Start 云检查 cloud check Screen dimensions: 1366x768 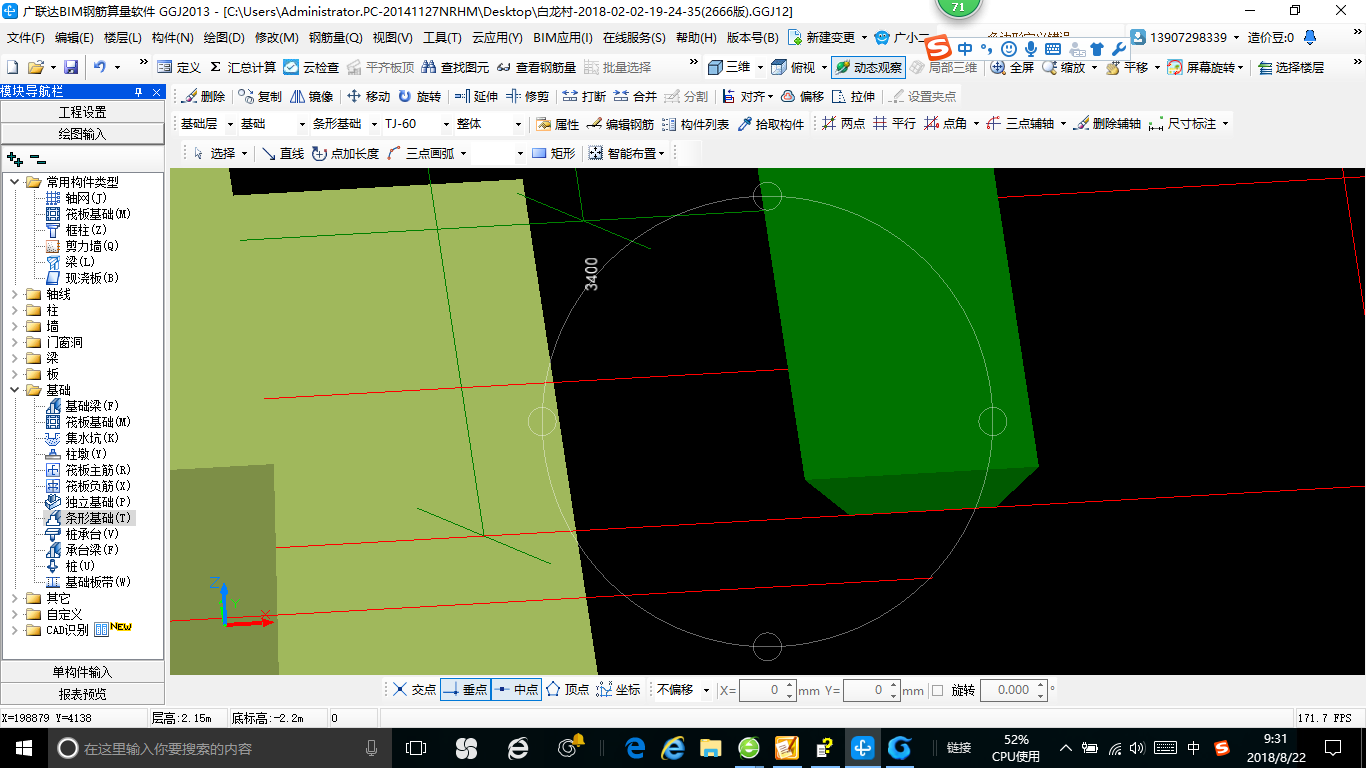(x=311, y=67)
